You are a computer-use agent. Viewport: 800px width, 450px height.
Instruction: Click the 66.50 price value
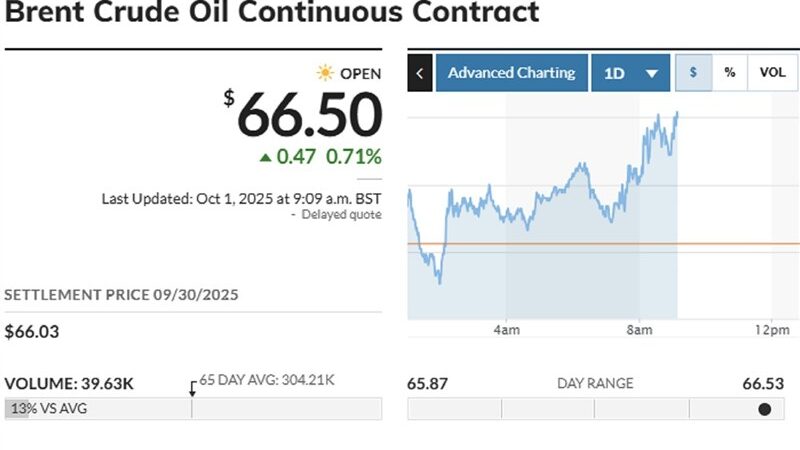point(309,115)
